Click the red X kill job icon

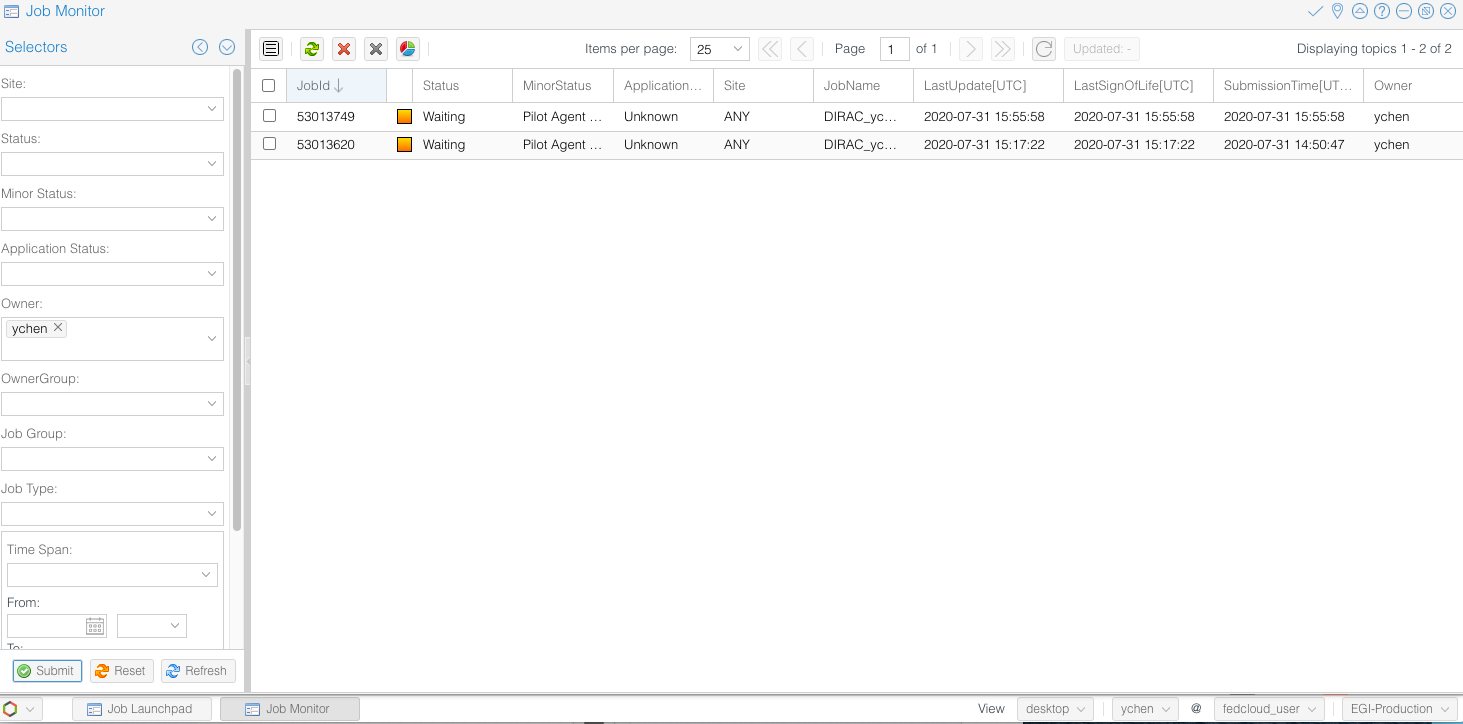click(344, 48)
